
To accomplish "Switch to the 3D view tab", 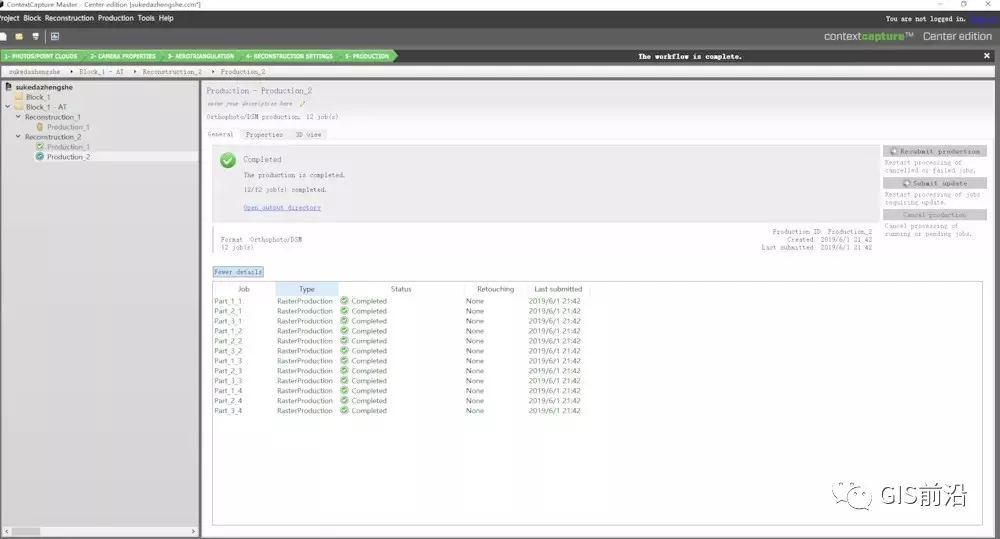I will click(x=308, y=134).
